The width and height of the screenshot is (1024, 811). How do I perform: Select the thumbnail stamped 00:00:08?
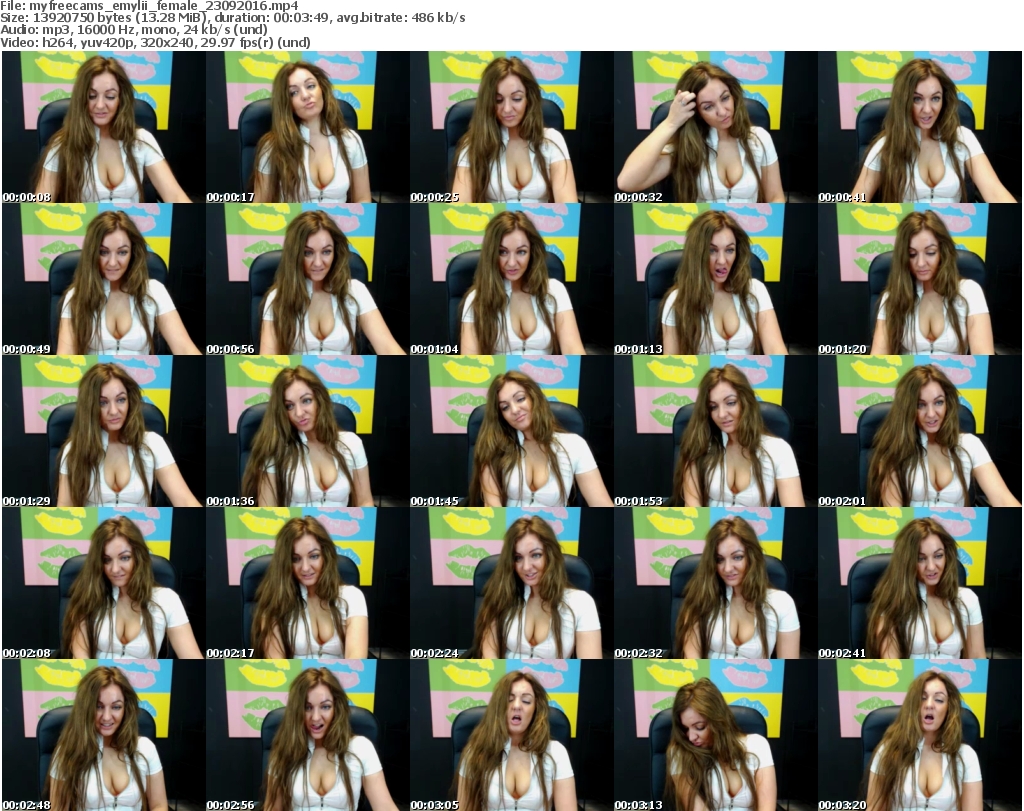[x=103, y=127]
